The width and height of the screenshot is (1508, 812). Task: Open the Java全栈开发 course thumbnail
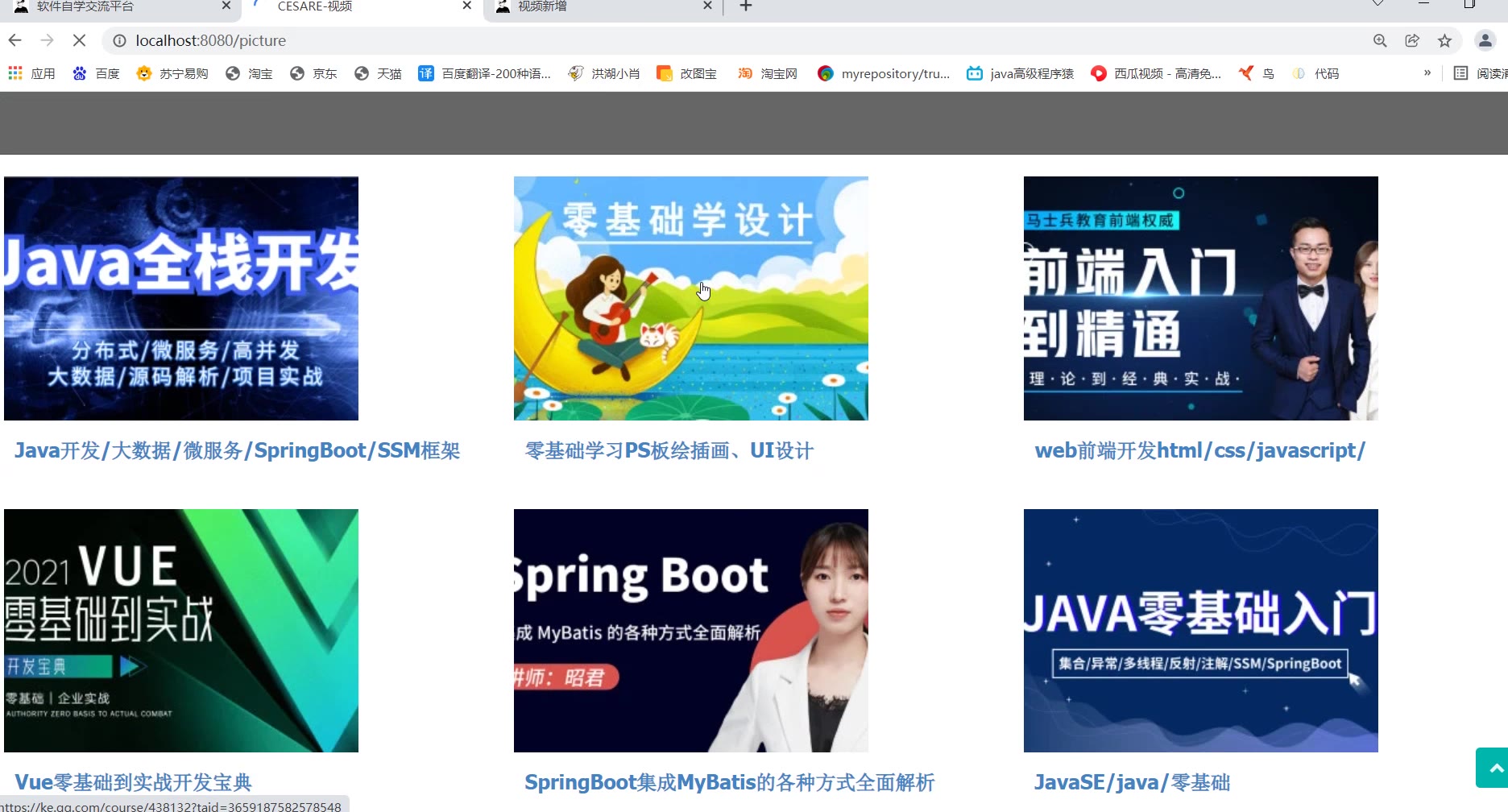181,298
